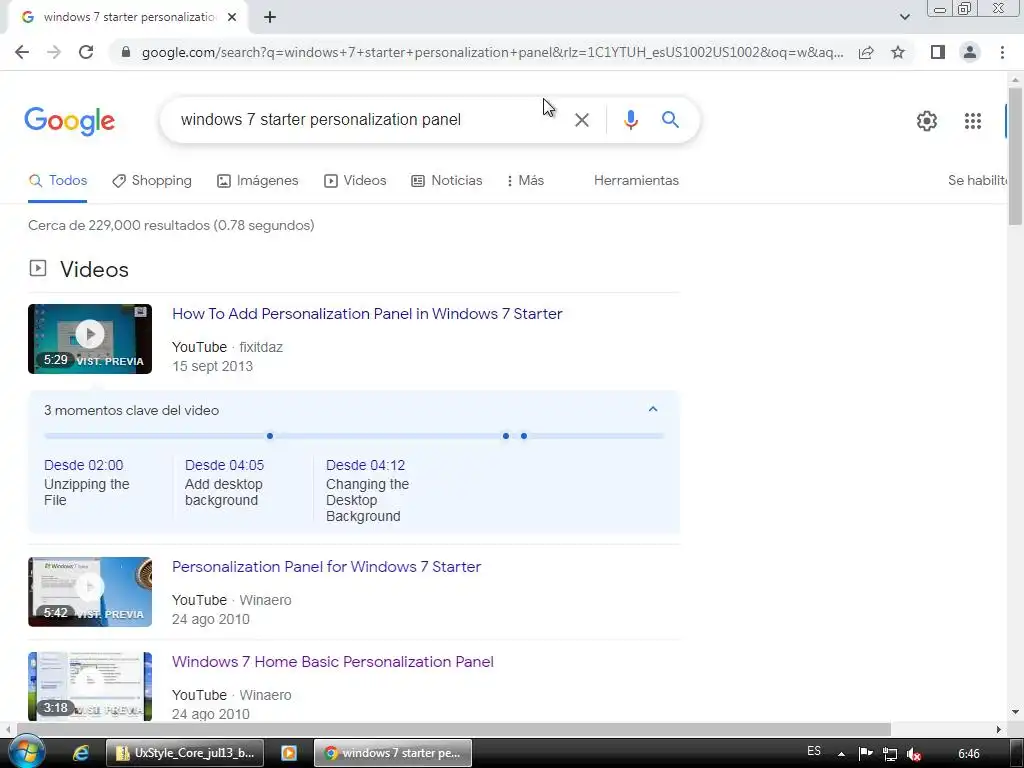The image size is (1024, 768).
Task: Play the 3:18 video thumbnail
Action: [90, 686]
